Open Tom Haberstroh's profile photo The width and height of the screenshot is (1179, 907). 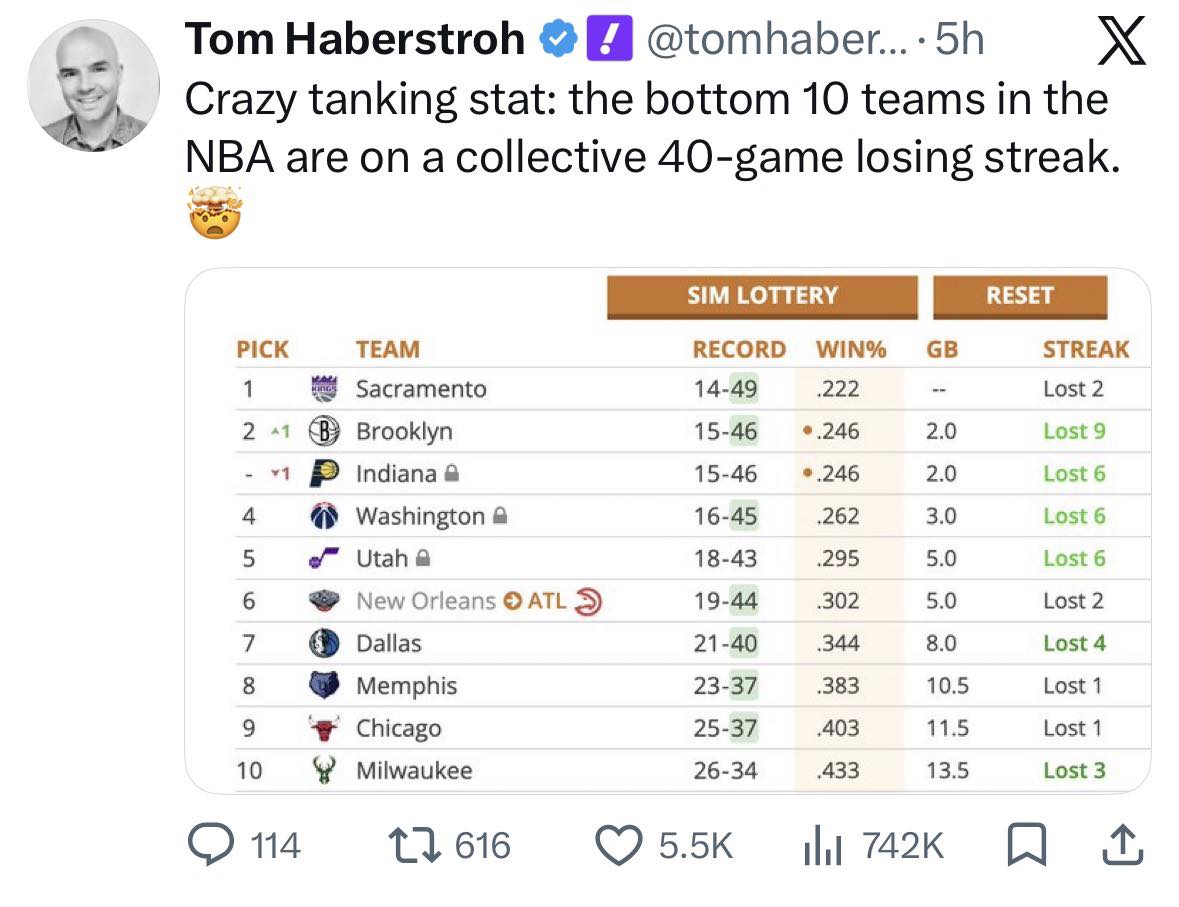pos(94,86)
